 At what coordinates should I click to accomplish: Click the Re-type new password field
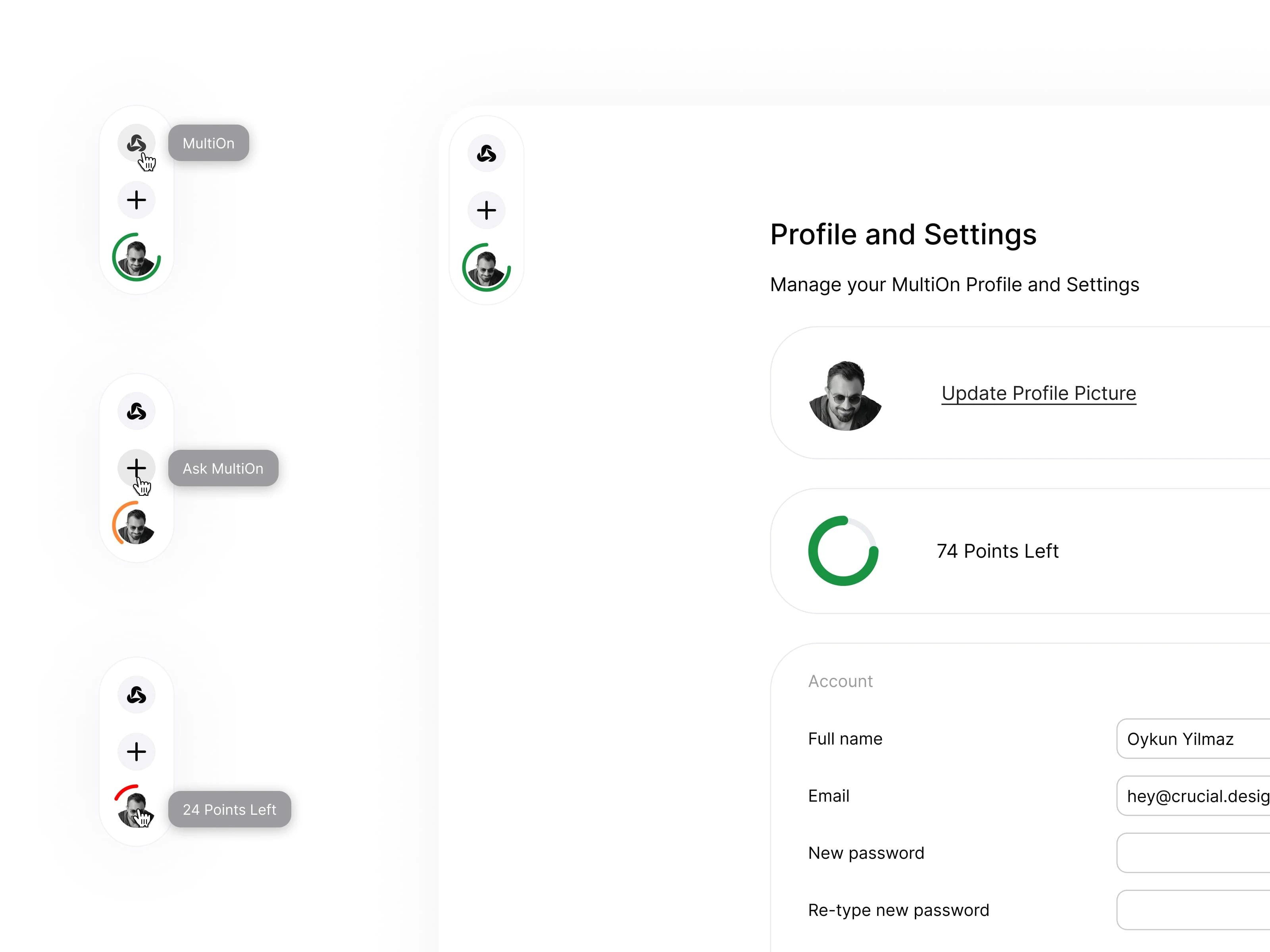coord(1193,910)
